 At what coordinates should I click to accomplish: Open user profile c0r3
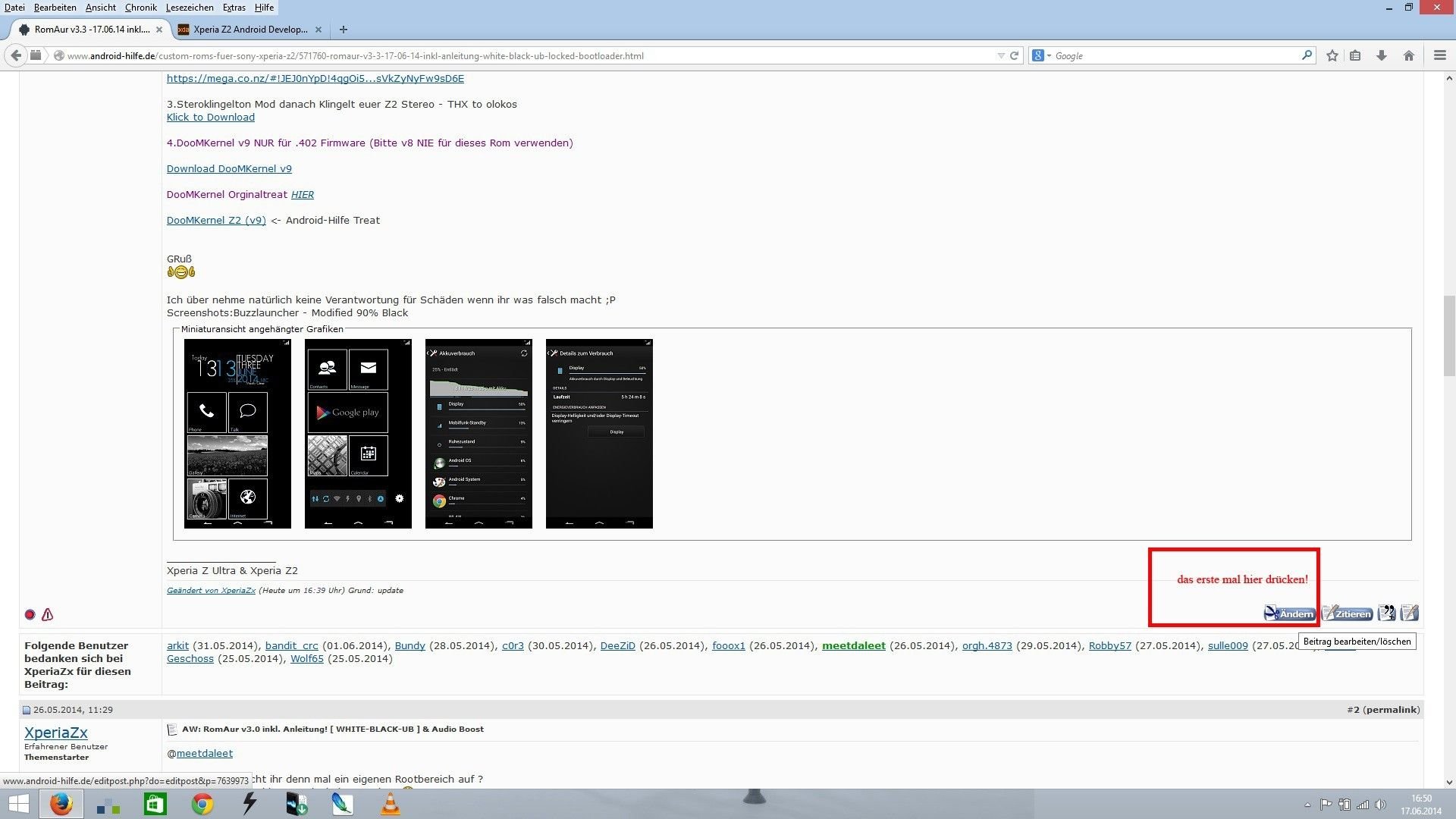click(x=513, y=646)
